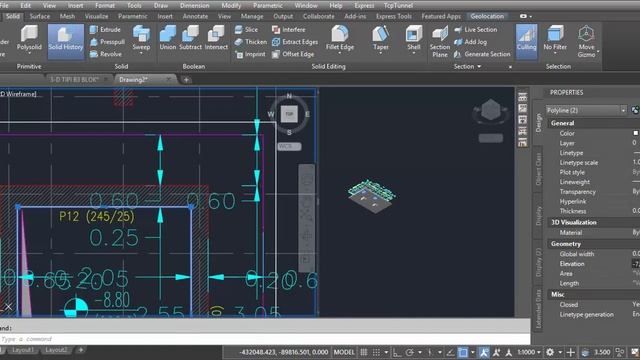Toggle snap mode in status bar

pyautogui.click(x=376, y=352)
